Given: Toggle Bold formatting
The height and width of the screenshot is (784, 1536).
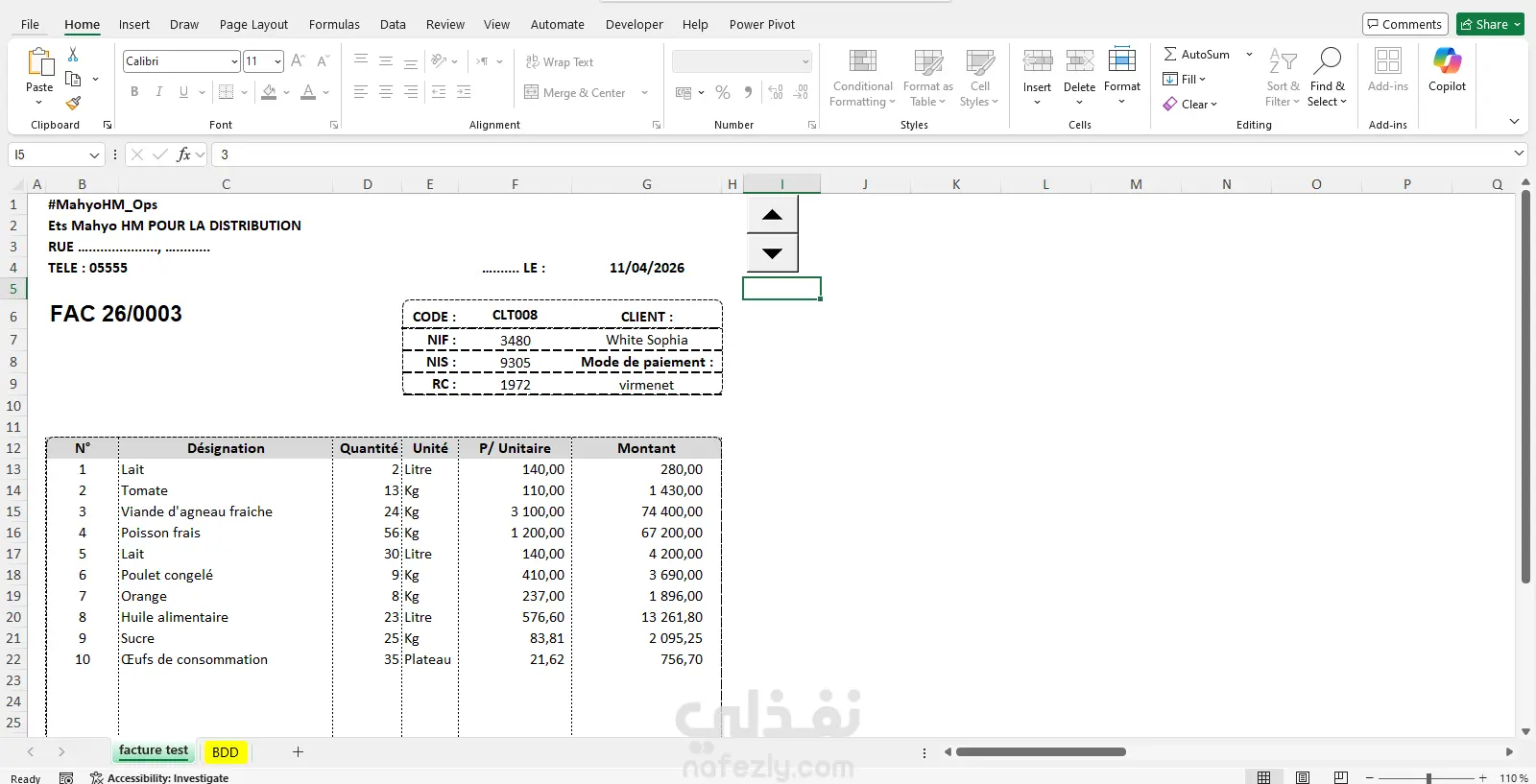Looking at the screenshot, I should [x=134, y=92].
